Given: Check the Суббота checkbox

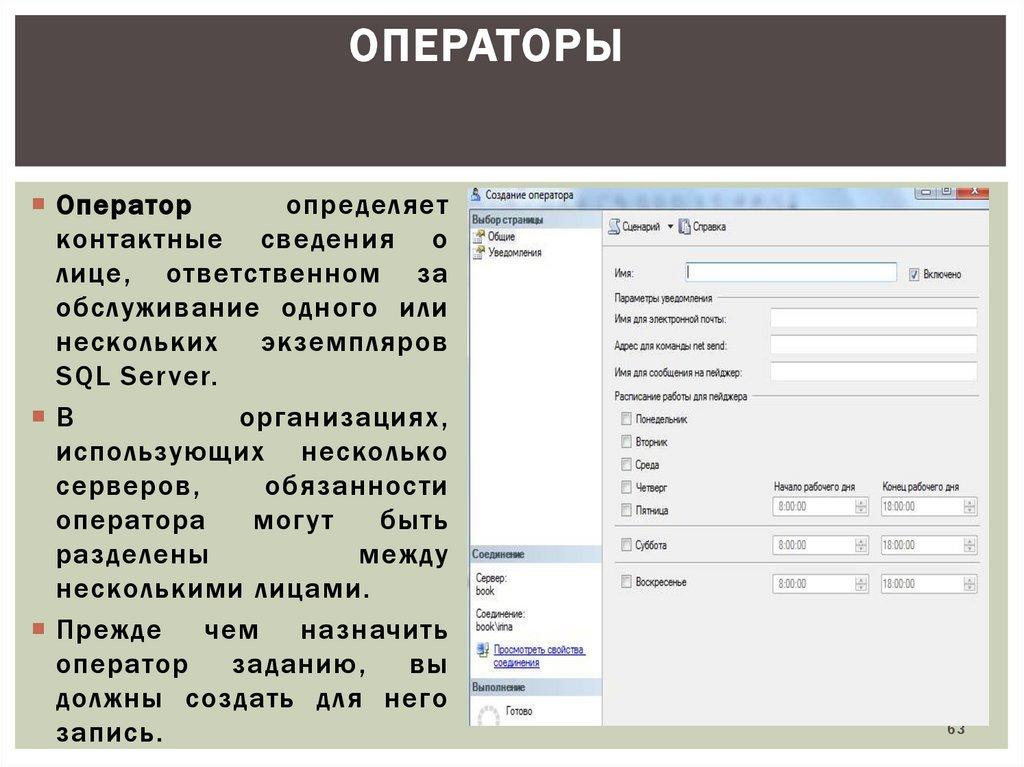Looking at the screenshot, I should coord(626,545).
